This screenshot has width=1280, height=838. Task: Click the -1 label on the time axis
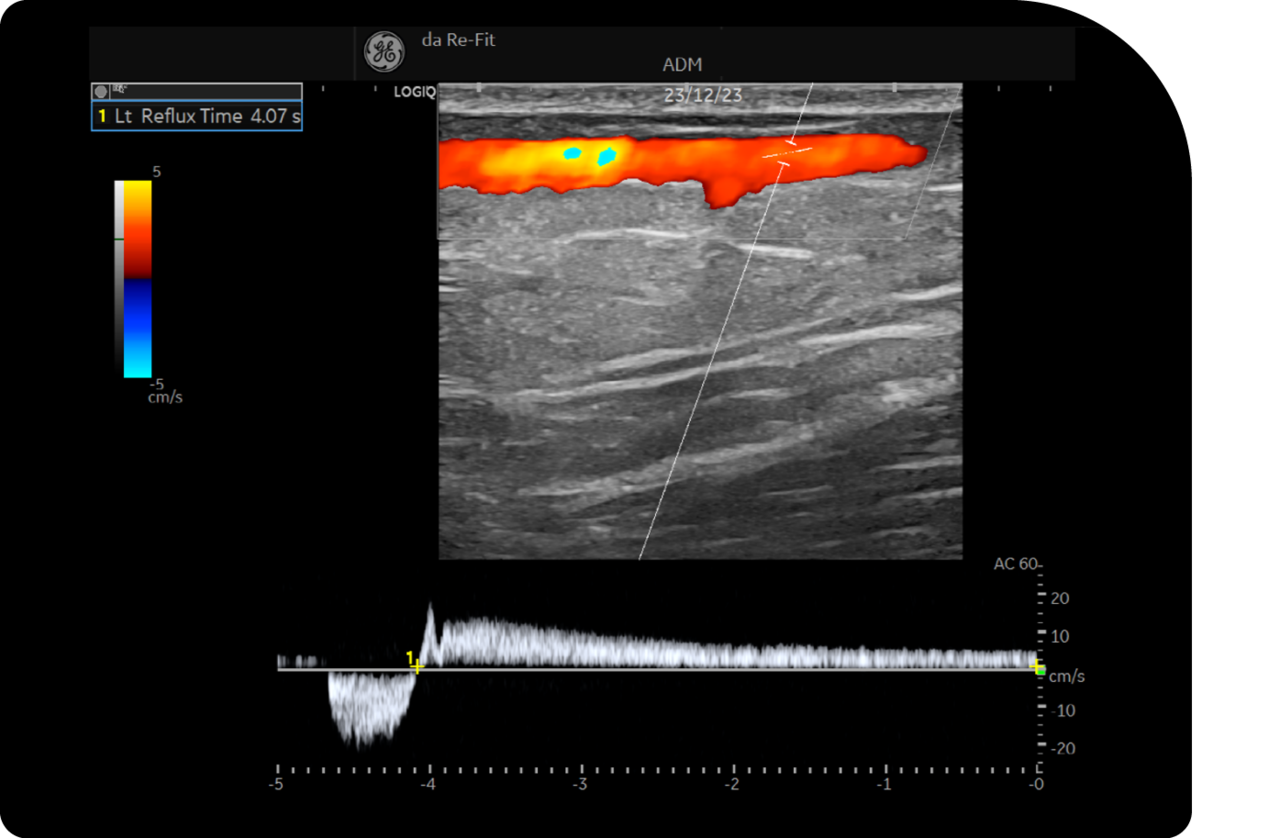point(884,785)
